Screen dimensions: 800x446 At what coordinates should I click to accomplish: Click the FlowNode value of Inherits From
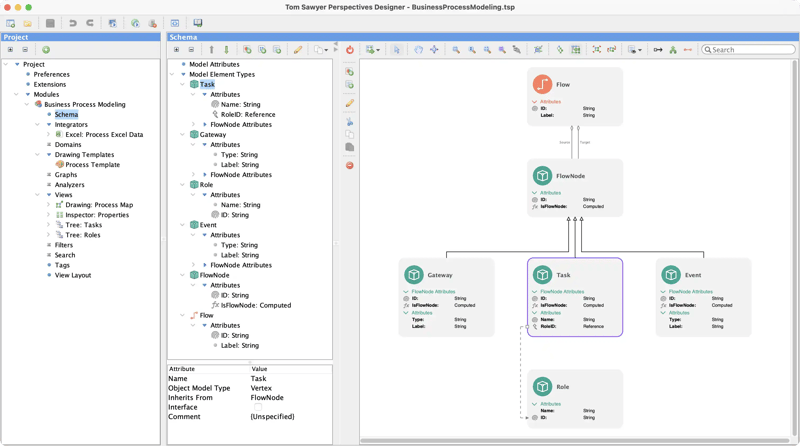(267, 398)
